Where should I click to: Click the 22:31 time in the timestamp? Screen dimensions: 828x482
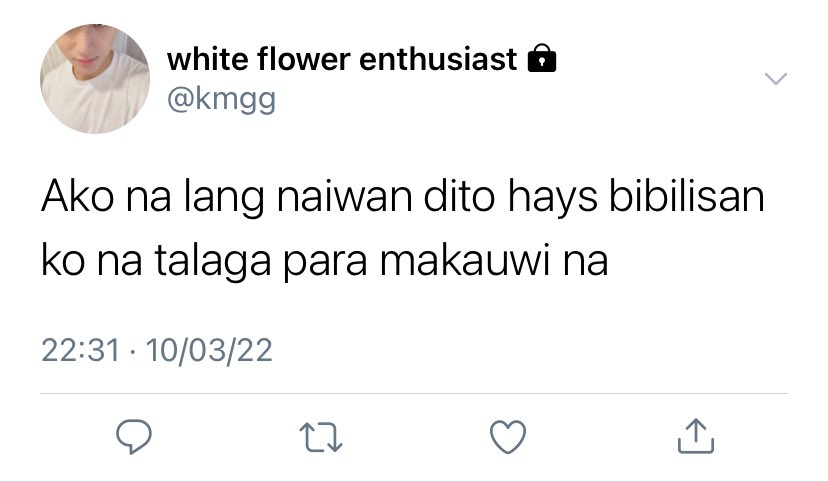coord(81,350)
